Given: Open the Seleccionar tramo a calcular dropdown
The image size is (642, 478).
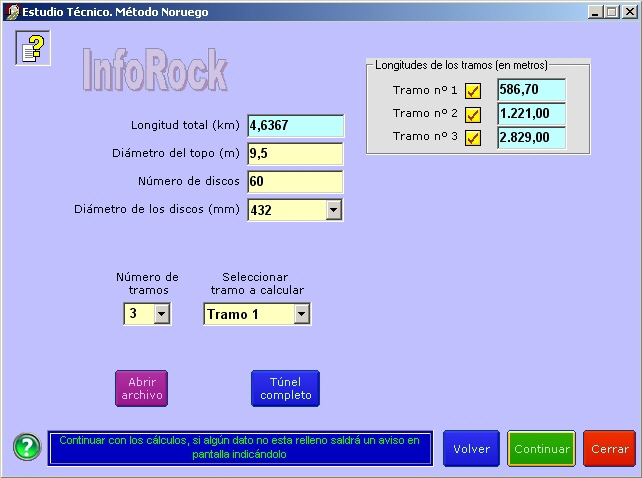Looking at the screenshot, I should [x=301, y=314].
